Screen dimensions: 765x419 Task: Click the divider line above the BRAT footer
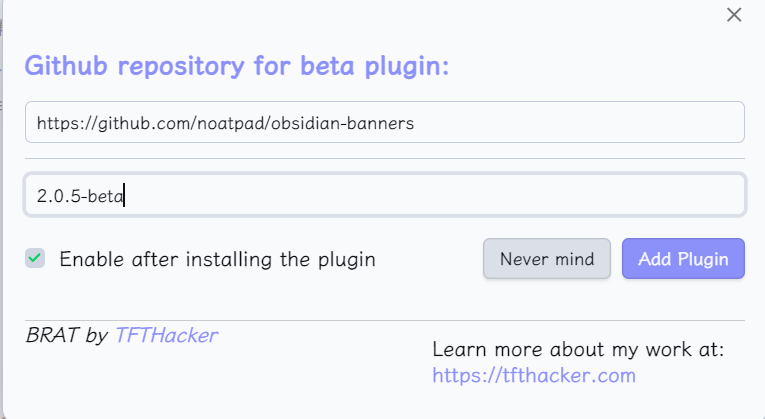pyautogui.click(x=385, y=320)
